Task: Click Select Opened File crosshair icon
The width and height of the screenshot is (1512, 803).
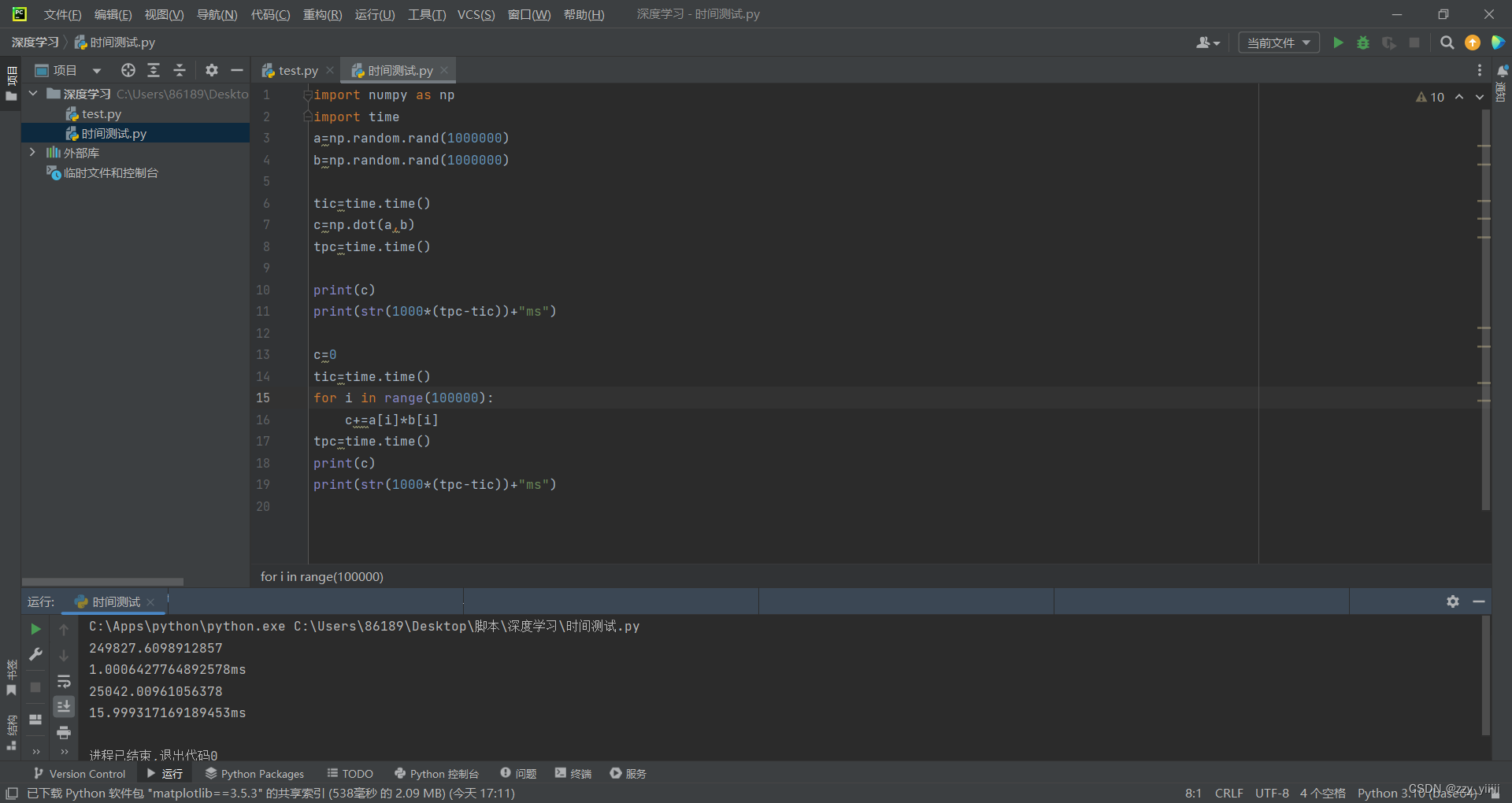Action: point(128,70)
